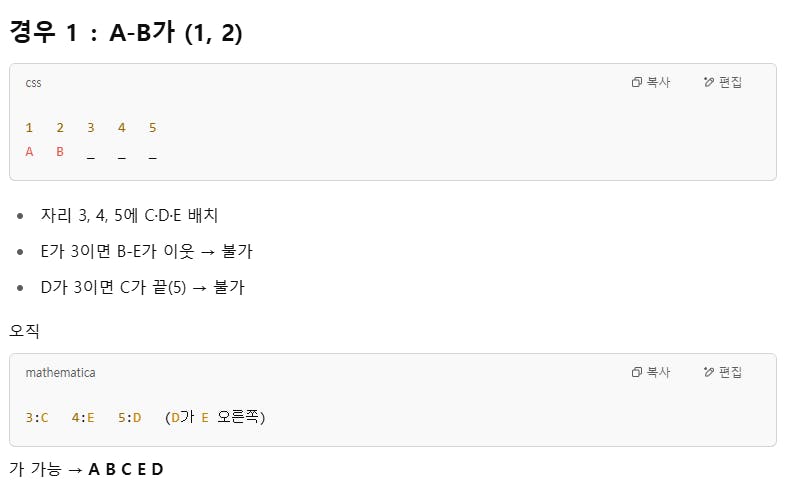Click the 3:C token in the mathematica code

pyautogui.click(x=37, y=418)
